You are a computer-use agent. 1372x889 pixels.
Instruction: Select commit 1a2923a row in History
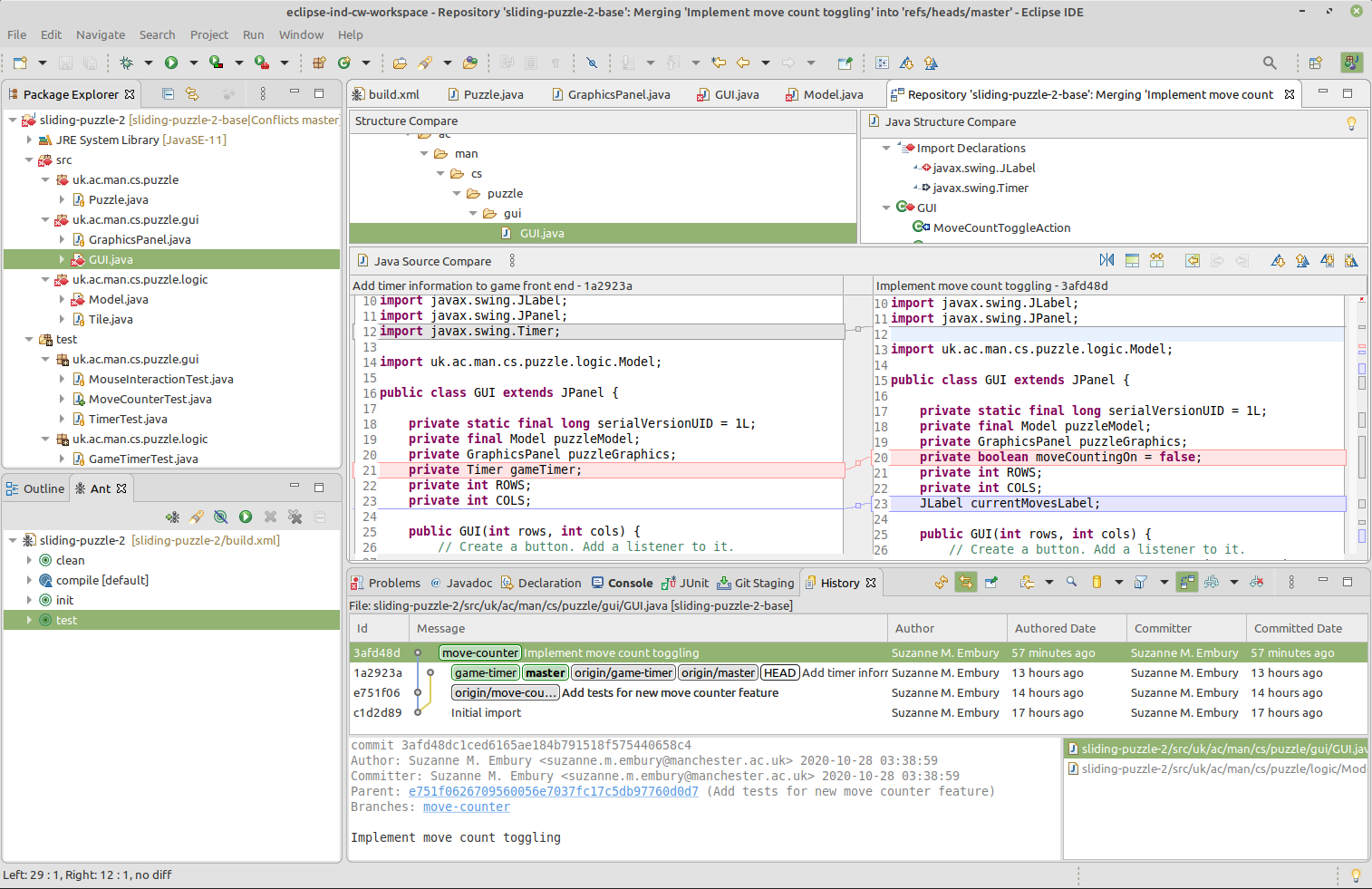tap(857, 672)
